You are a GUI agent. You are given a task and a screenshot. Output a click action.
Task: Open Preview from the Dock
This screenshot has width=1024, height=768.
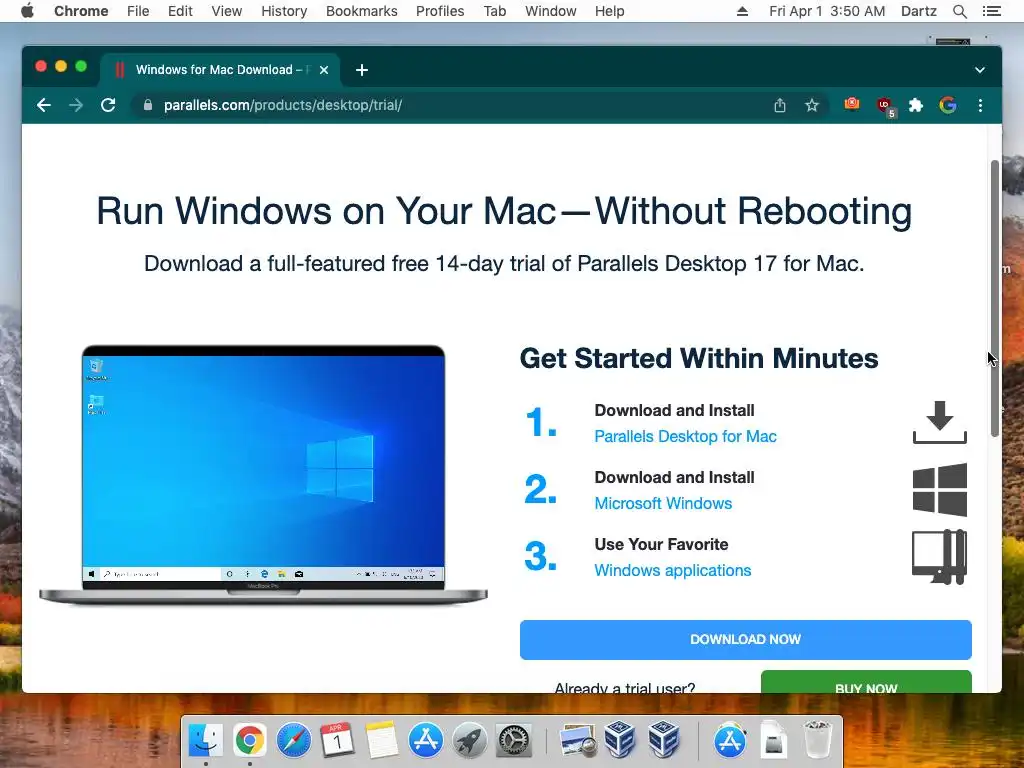point(577,741)
